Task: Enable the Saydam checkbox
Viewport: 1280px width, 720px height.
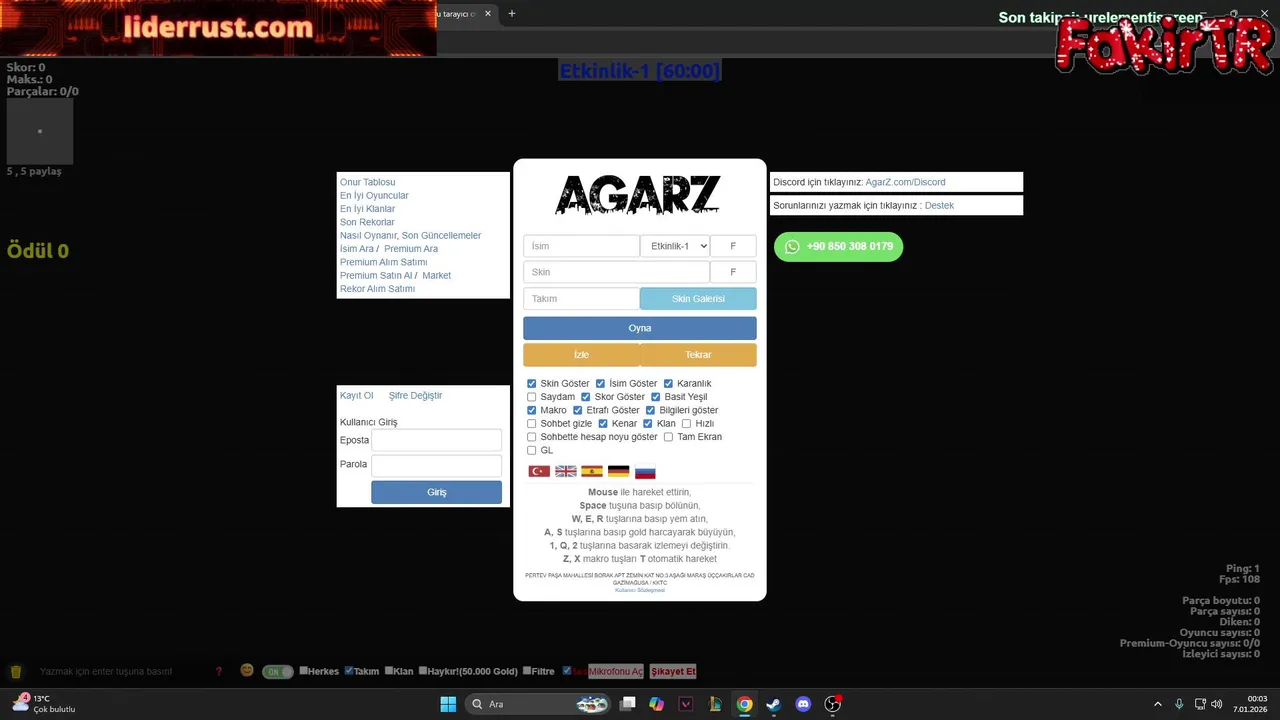Action: point(532,397)
